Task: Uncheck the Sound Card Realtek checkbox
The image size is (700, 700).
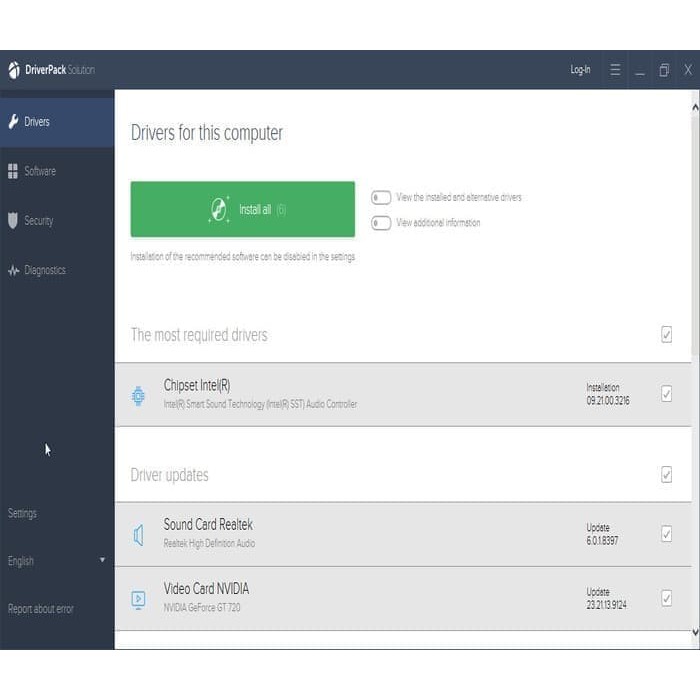Action: tap(666, 534)
